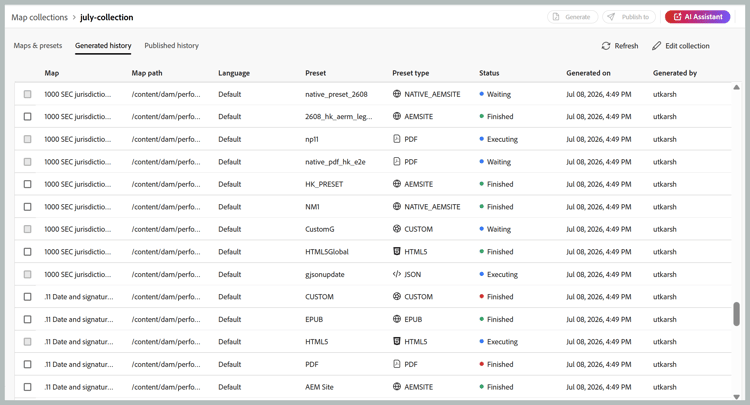The width and height of the screenshot is (750, 405).
Task: Click NM1 preset name
Action: point(312,207)
